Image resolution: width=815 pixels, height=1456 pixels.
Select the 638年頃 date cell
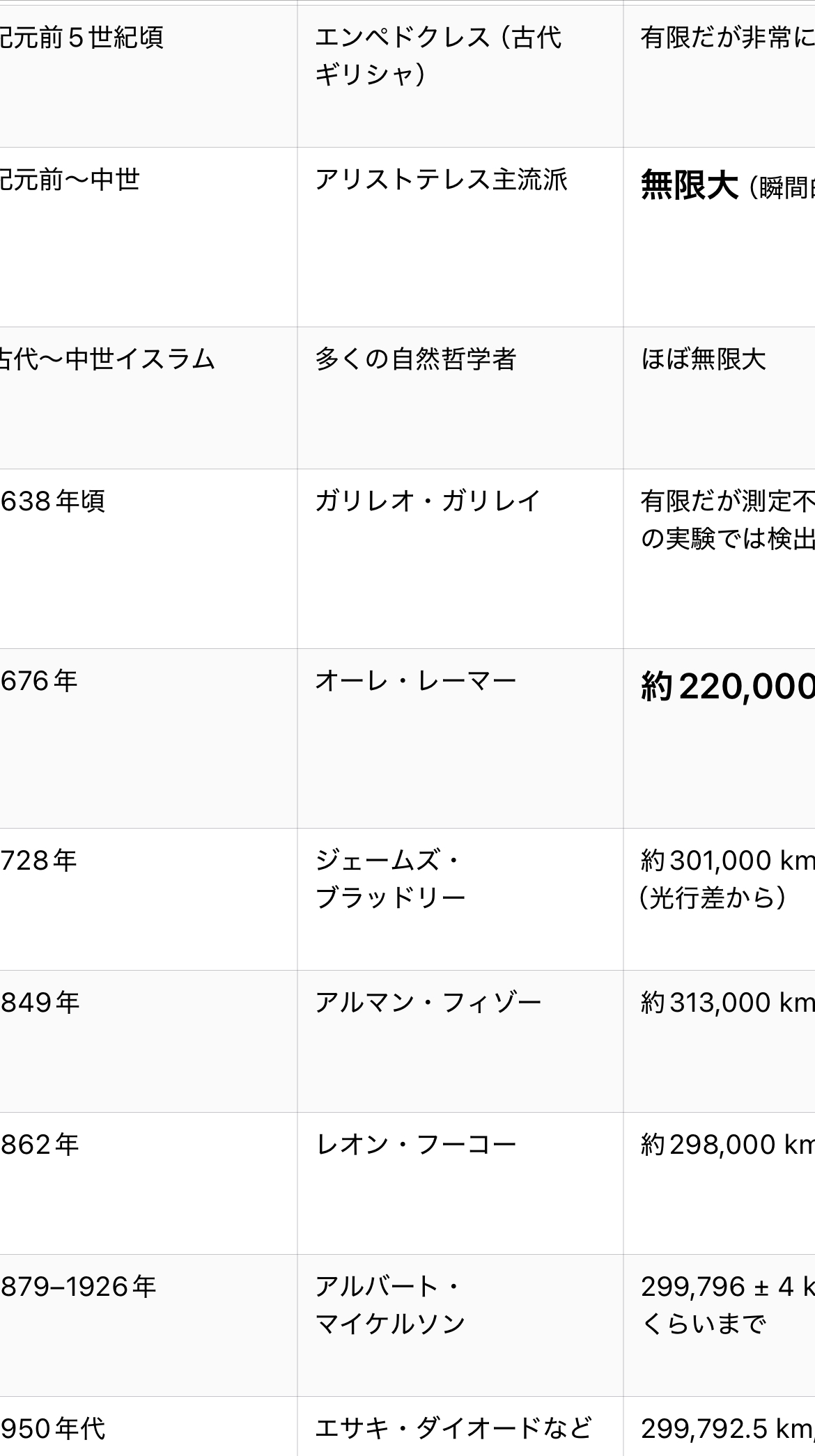(x=53, y=501)
